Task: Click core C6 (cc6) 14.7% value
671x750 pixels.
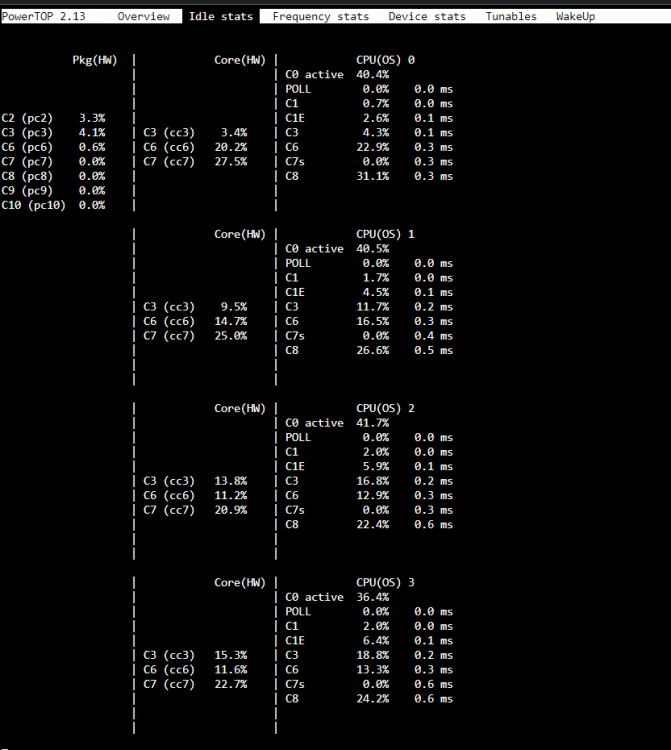Action: pos(231,321)
